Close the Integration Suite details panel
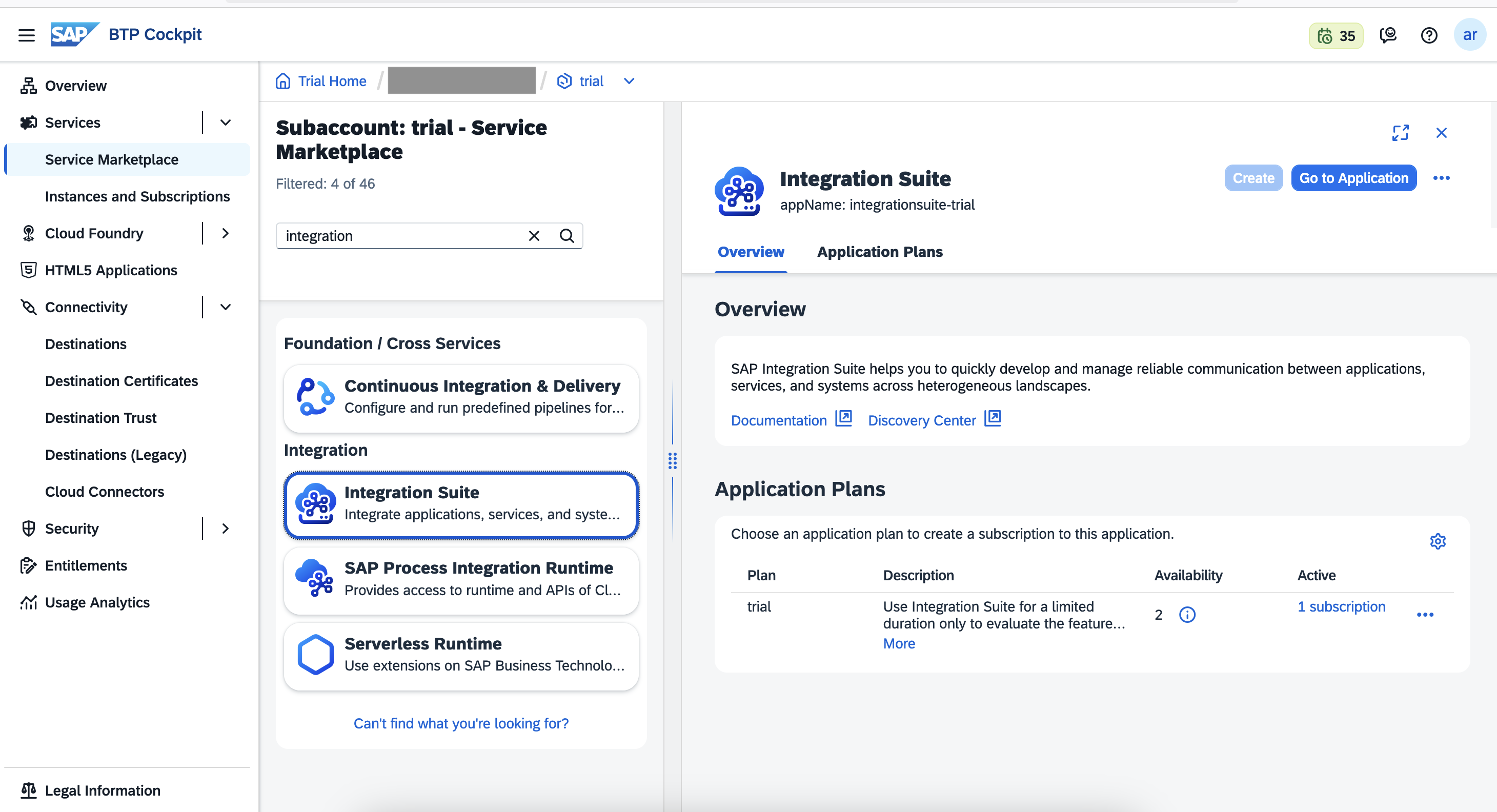The image size is (1497, 812). coord(1441,133)
